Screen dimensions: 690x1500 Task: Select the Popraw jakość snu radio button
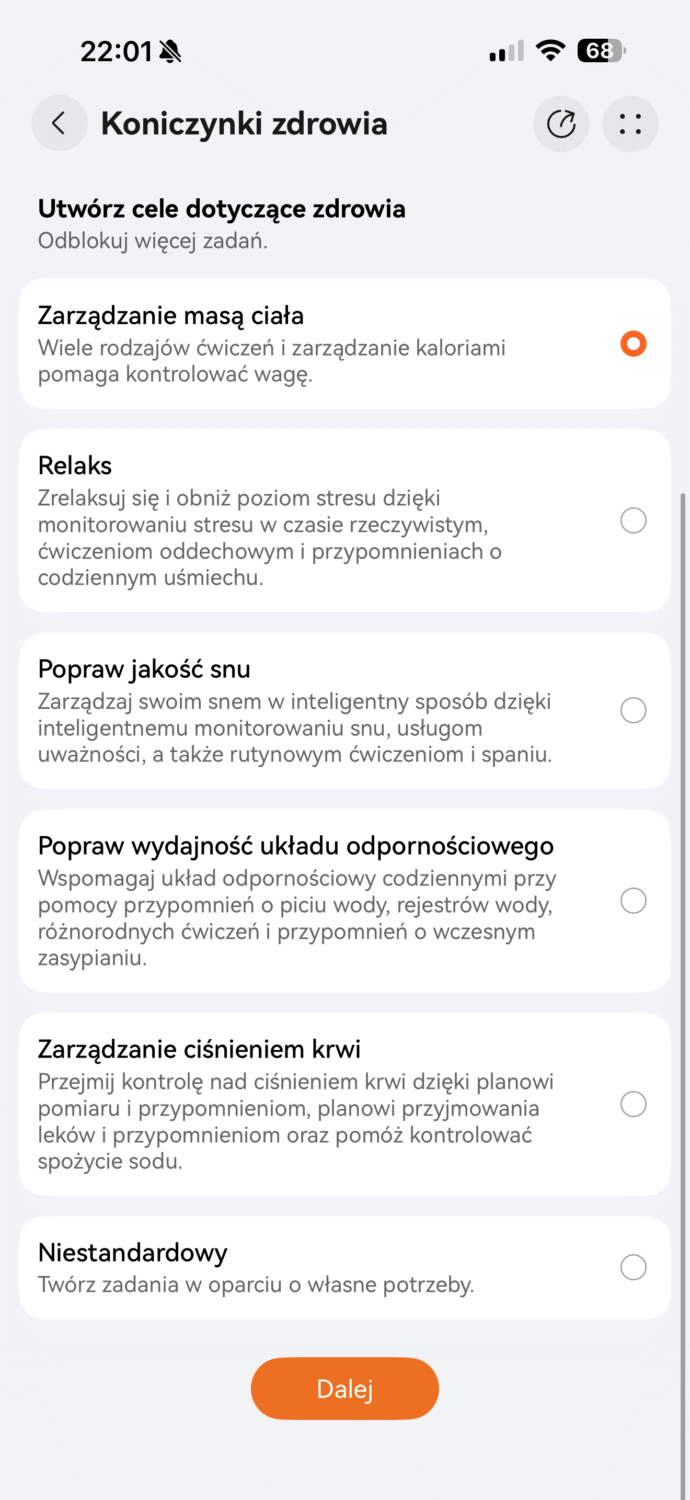(x=633, y=711)
